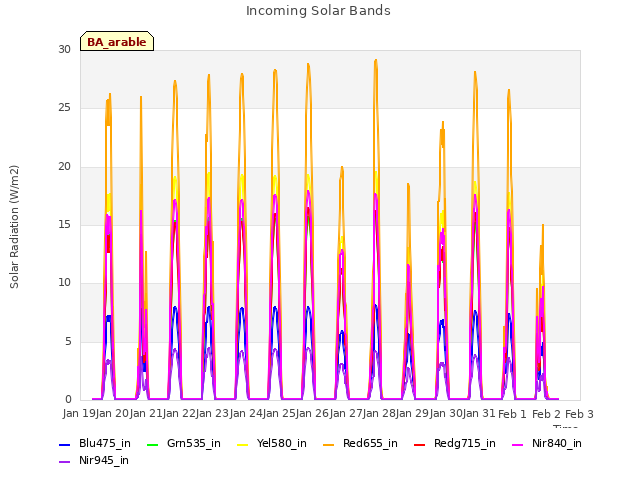
Task: Click the Jan 20 x-axis tick label
Action: 112,414
